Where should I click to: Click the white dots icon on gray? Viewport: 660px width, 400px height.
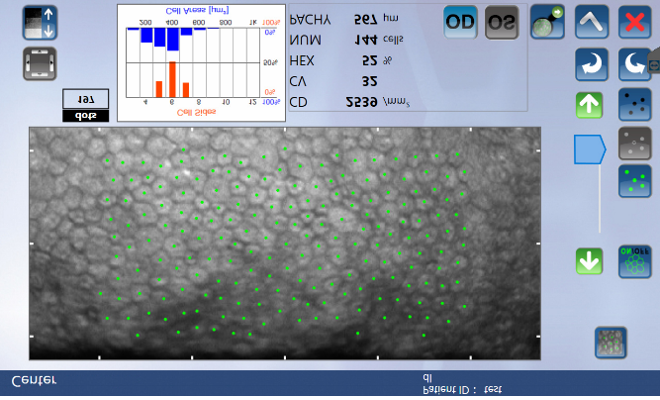[x=634, y=143]
